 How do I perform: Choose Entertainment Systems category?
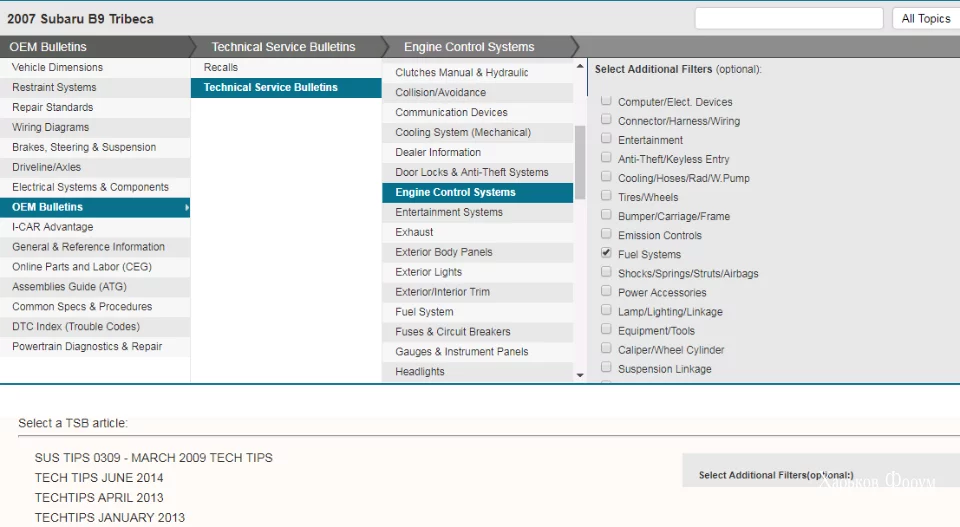click(478, 212)
